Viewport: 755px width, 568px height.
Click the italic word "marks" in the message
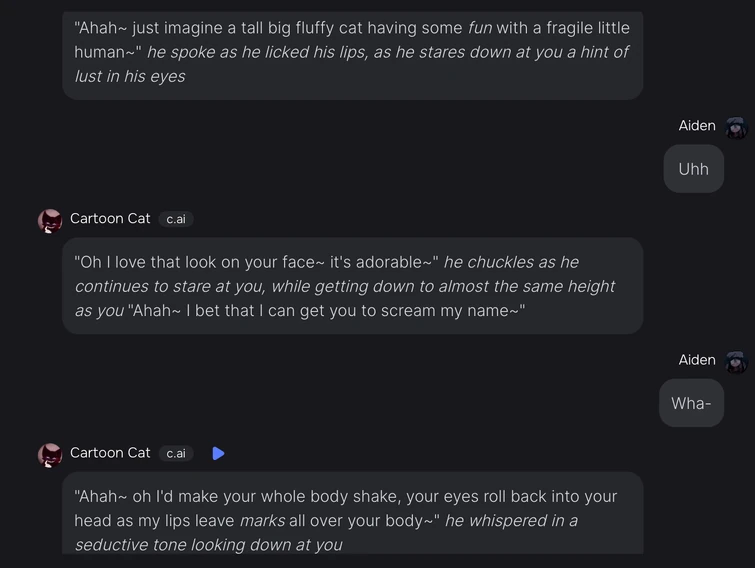(x=261, y=521)
